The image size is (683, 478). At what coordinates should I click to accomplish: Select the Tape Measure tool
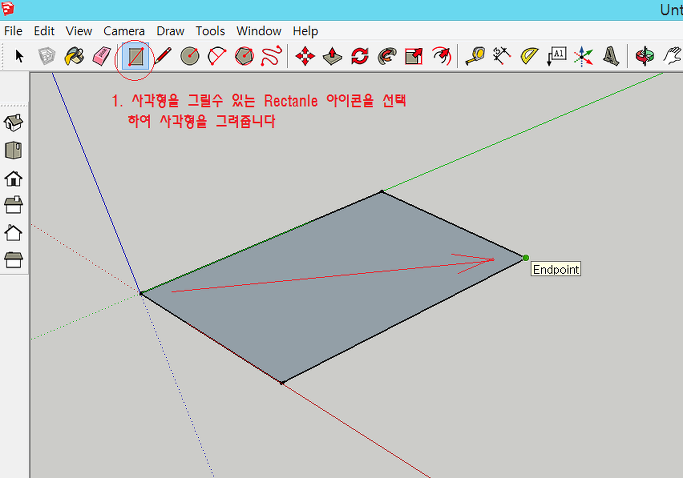(x=475, y=56)
